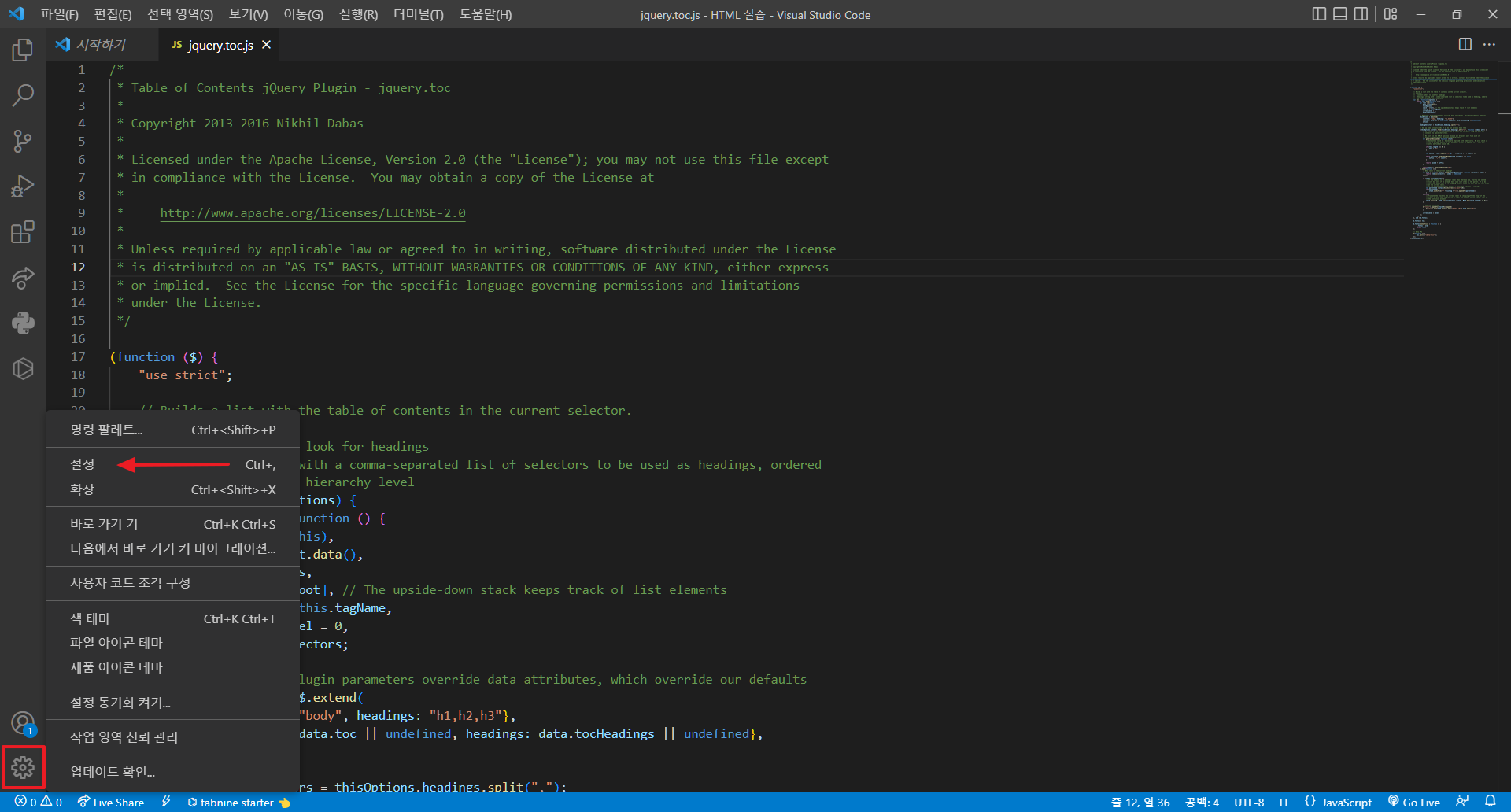Choose 다음에서 바로 가기 키 마이그레이션 entry
1511x812 pixels.
click(x=173, y=548)
